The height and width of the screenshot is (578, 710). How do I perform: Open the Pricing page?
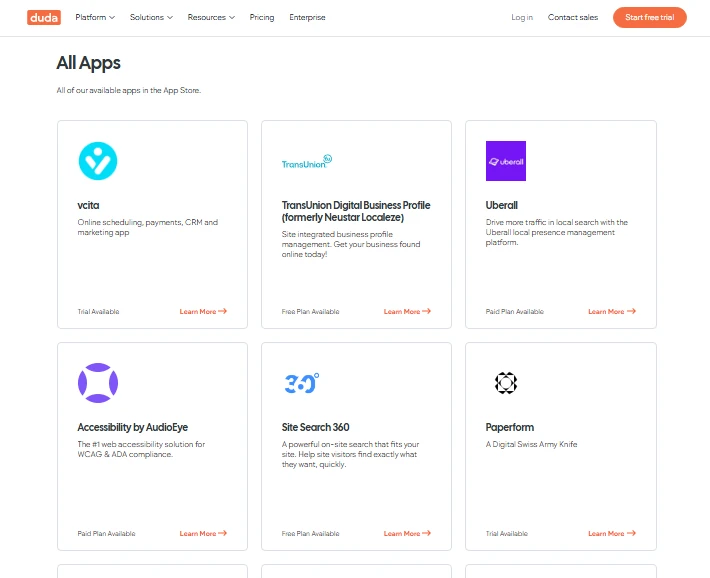262,17
